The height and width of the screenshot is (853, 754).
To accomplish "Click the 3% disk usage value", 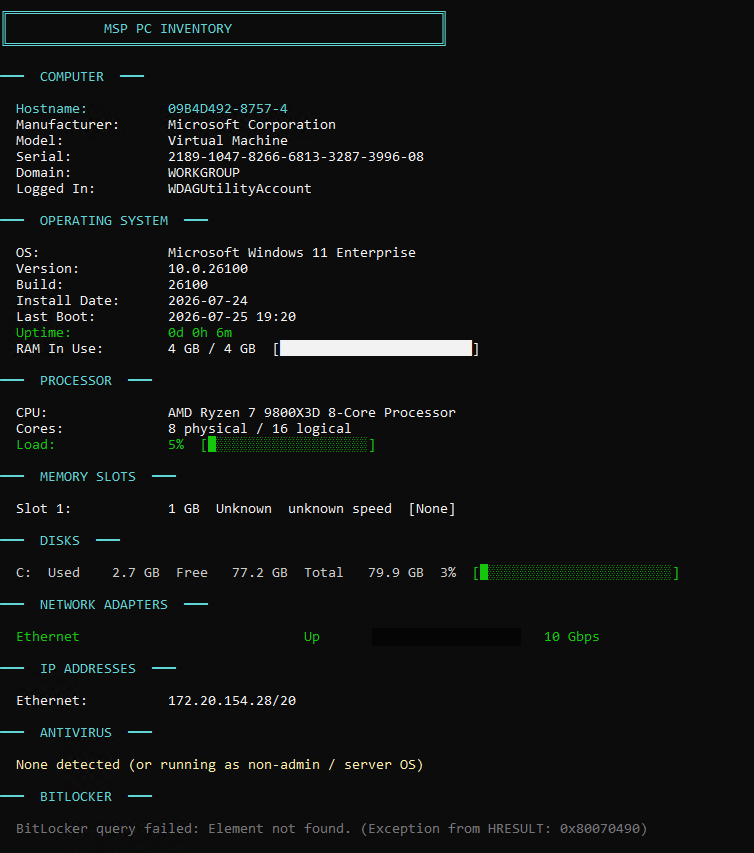I will pos(448,573).
